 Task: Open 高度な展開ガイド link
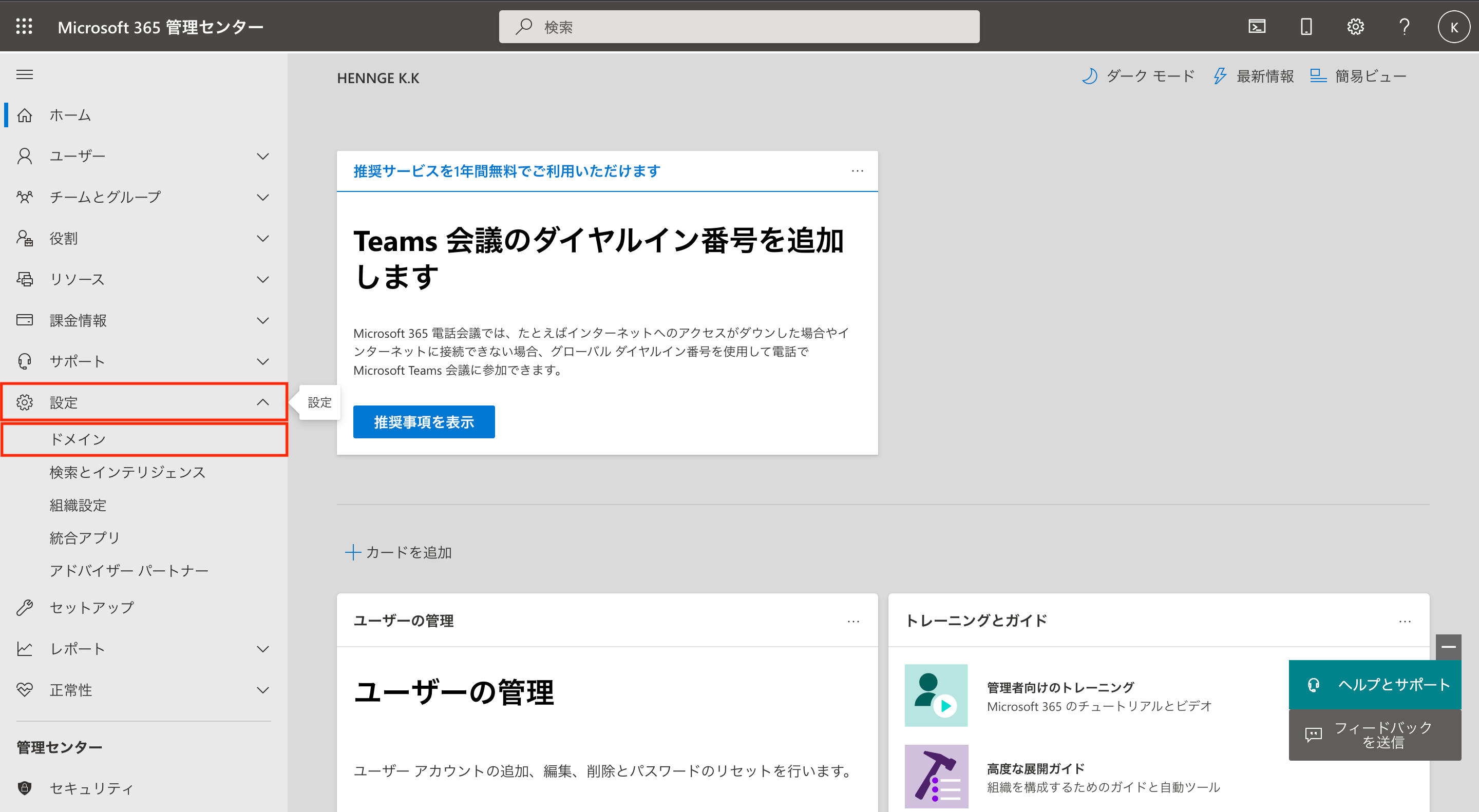coord(1036,768)
